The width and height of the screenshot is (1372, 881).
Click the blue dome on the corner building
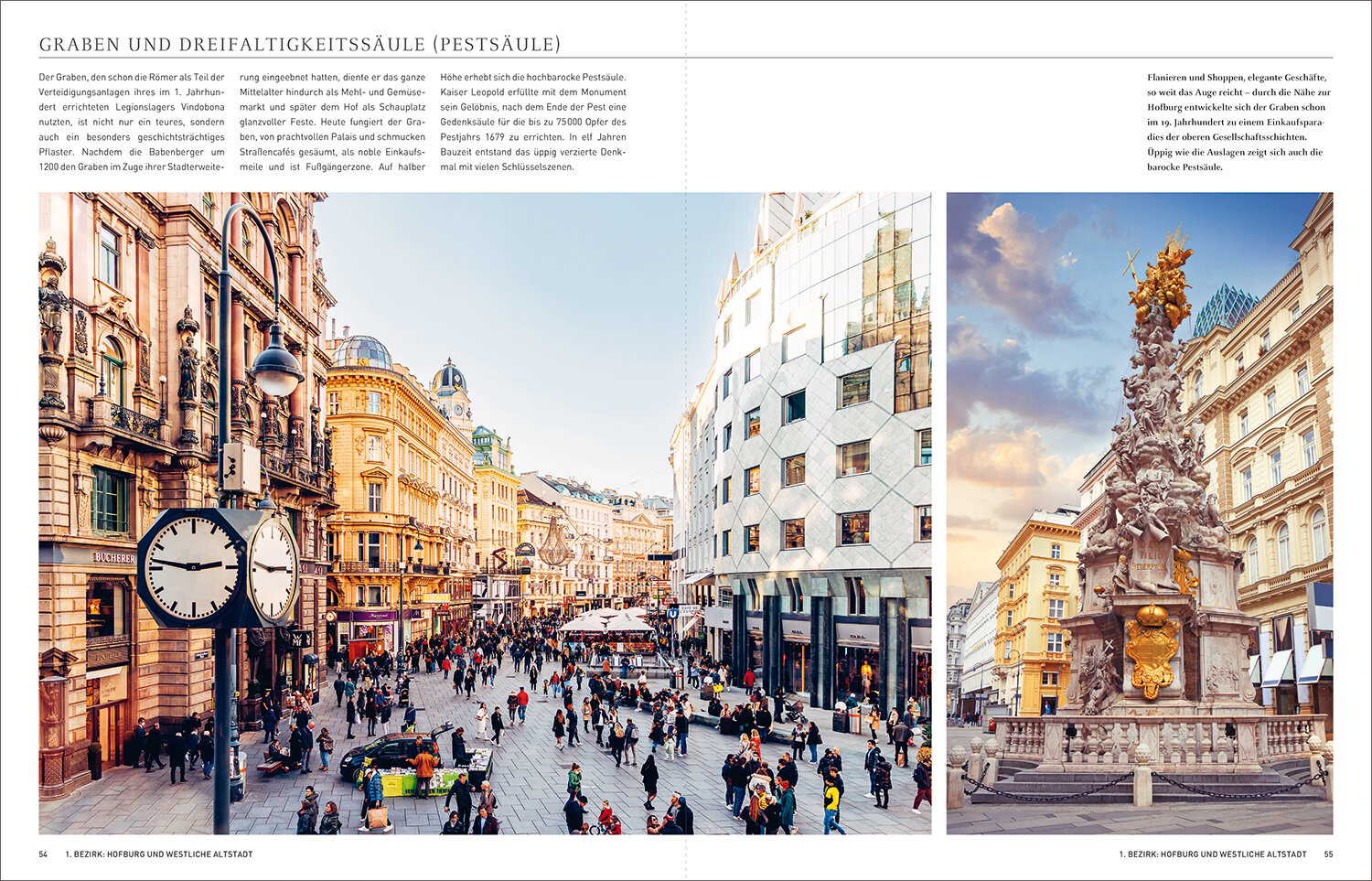(361, 351)
